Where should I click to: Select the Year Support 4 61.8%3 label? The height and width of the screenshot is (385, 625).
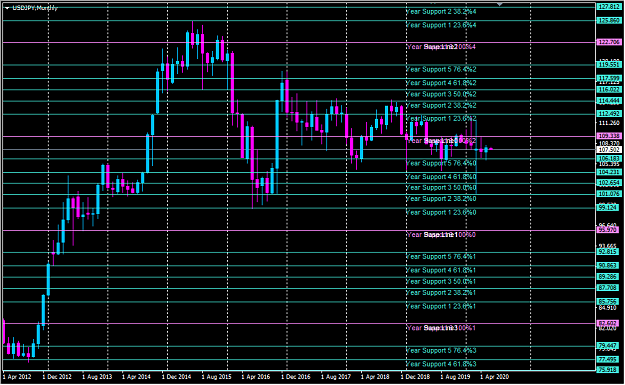point(441,364)
